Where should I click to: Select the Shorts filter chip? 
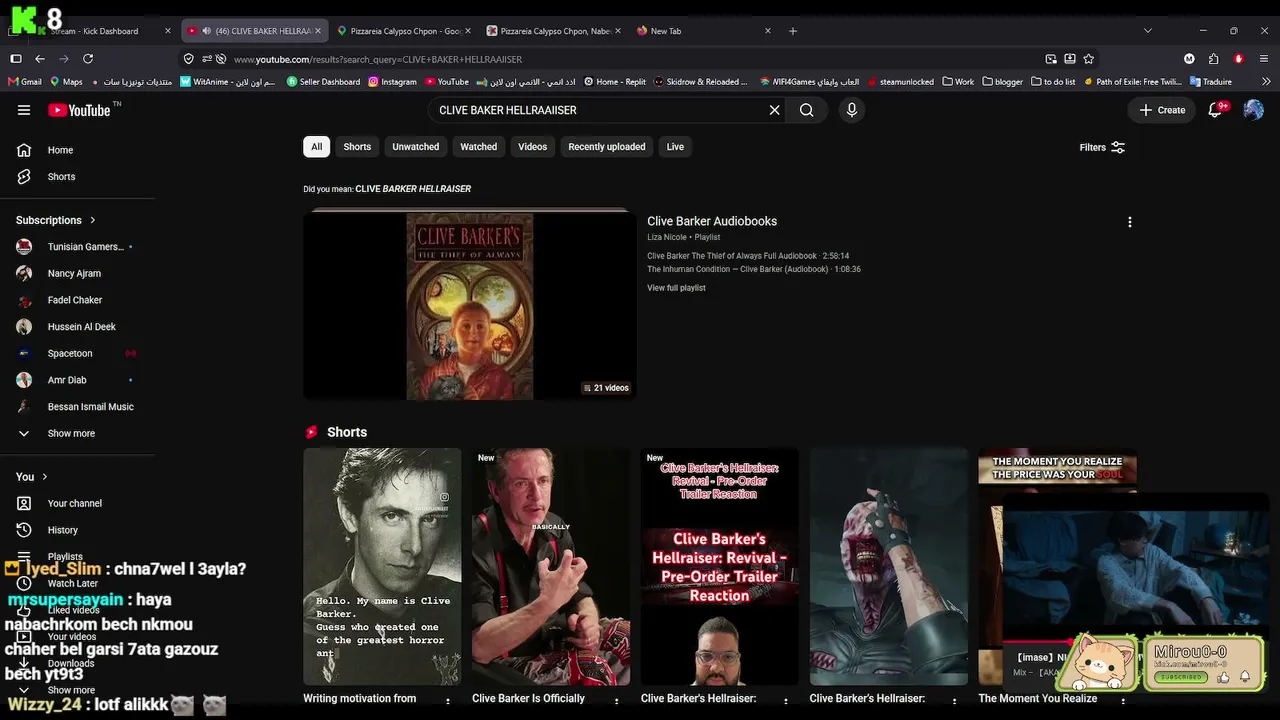point(357,147)
